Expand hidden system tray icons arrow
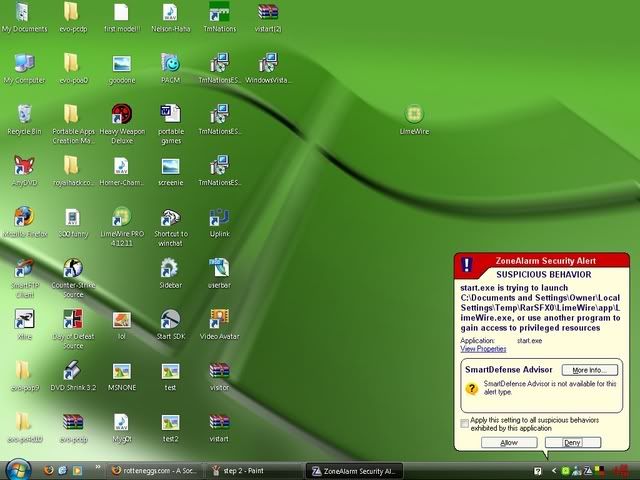Screen dimensions: 640x480 coord(553,471)
